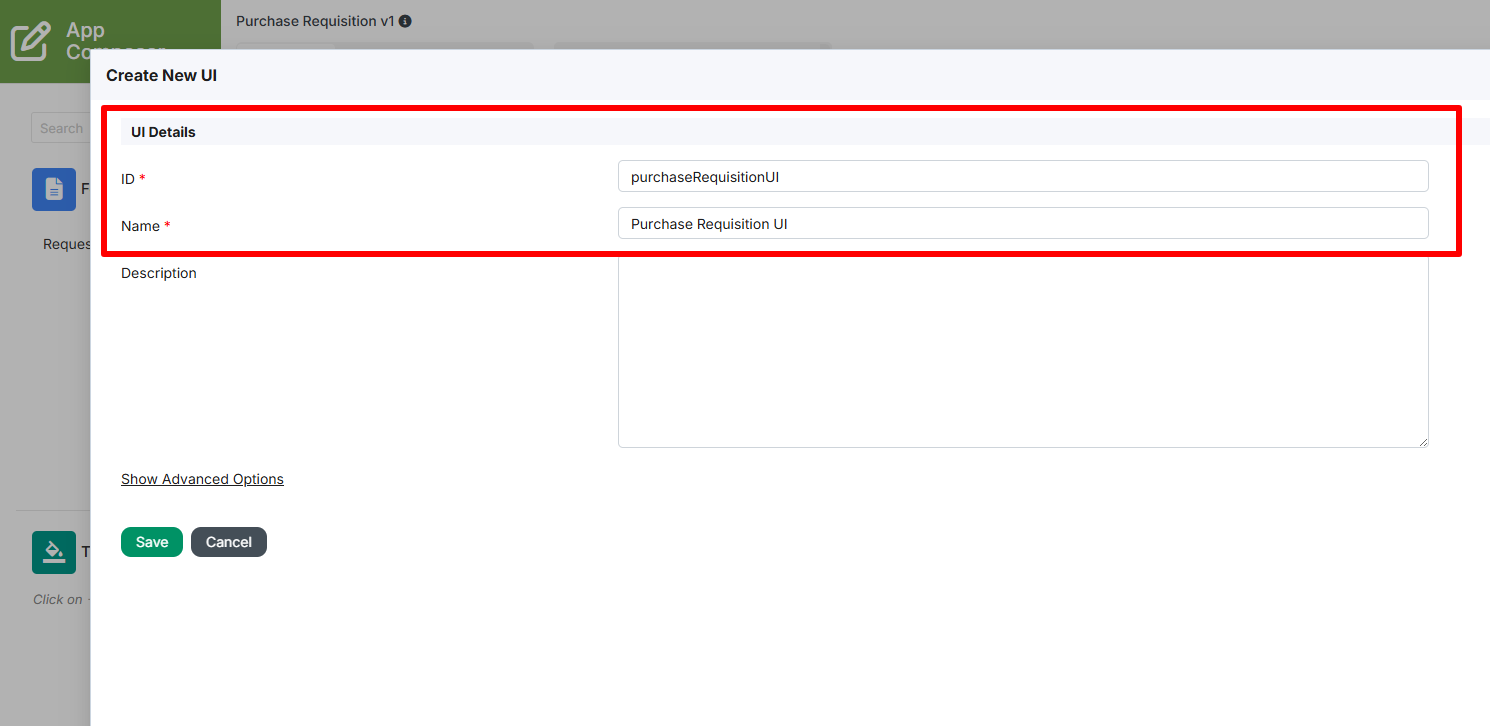Focus the ID input field
Viewport: 1490px width, 726px height.
pos(1023,176)
